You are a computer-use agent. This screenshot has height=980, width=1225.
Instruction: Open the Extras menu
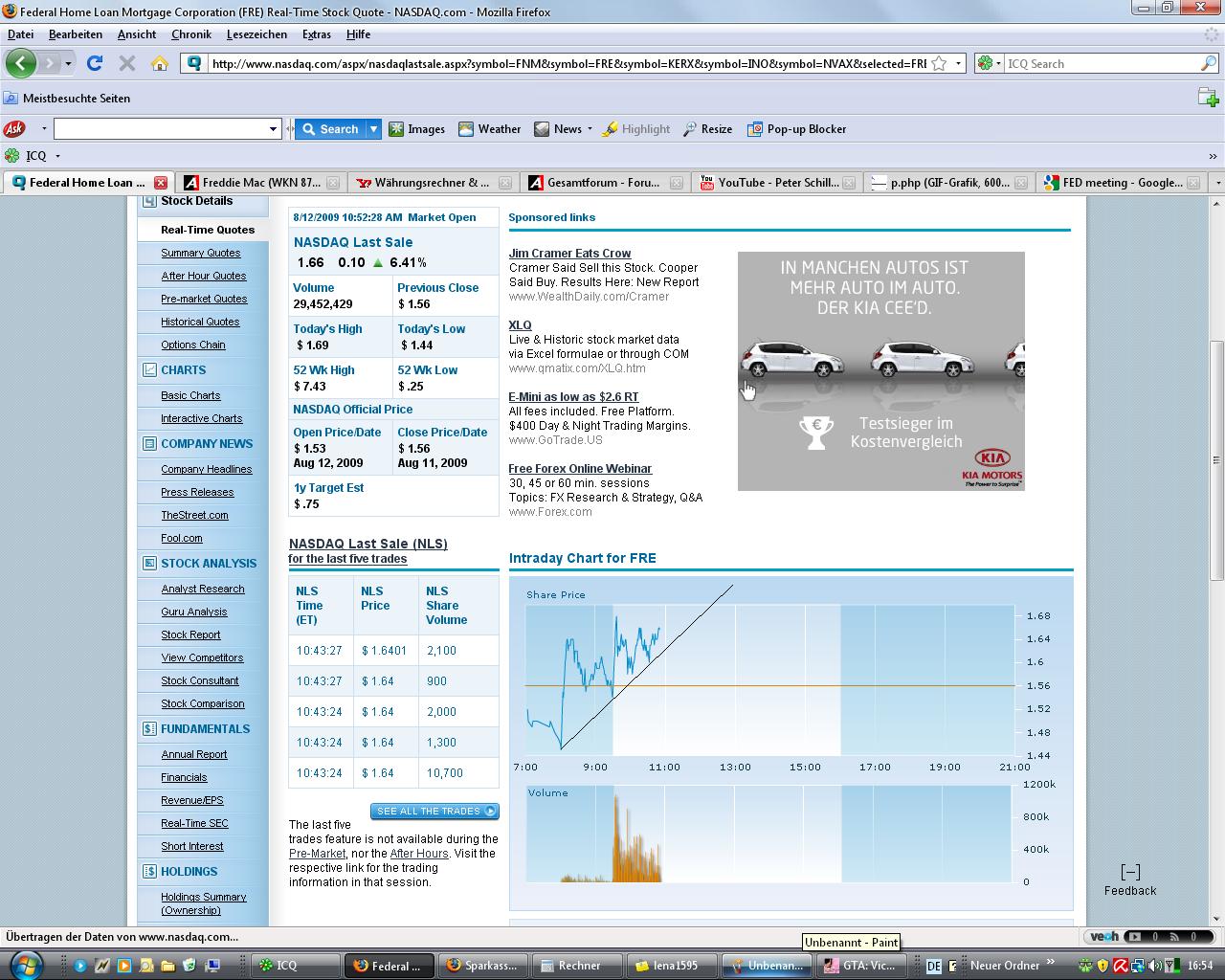(317, 34)
